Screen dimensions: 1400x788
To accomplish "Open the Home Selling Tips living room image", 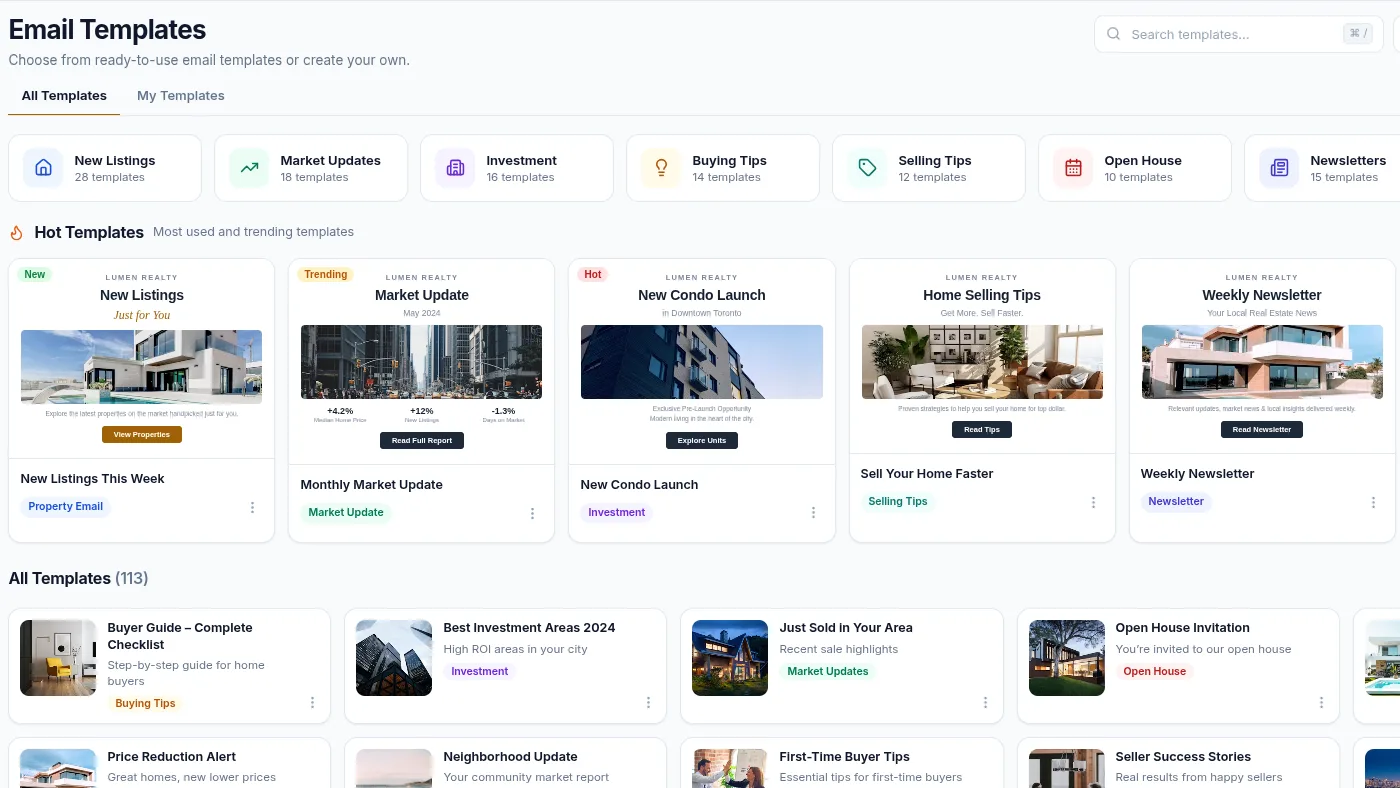I will pyautogui.click(x=982, y=362).
